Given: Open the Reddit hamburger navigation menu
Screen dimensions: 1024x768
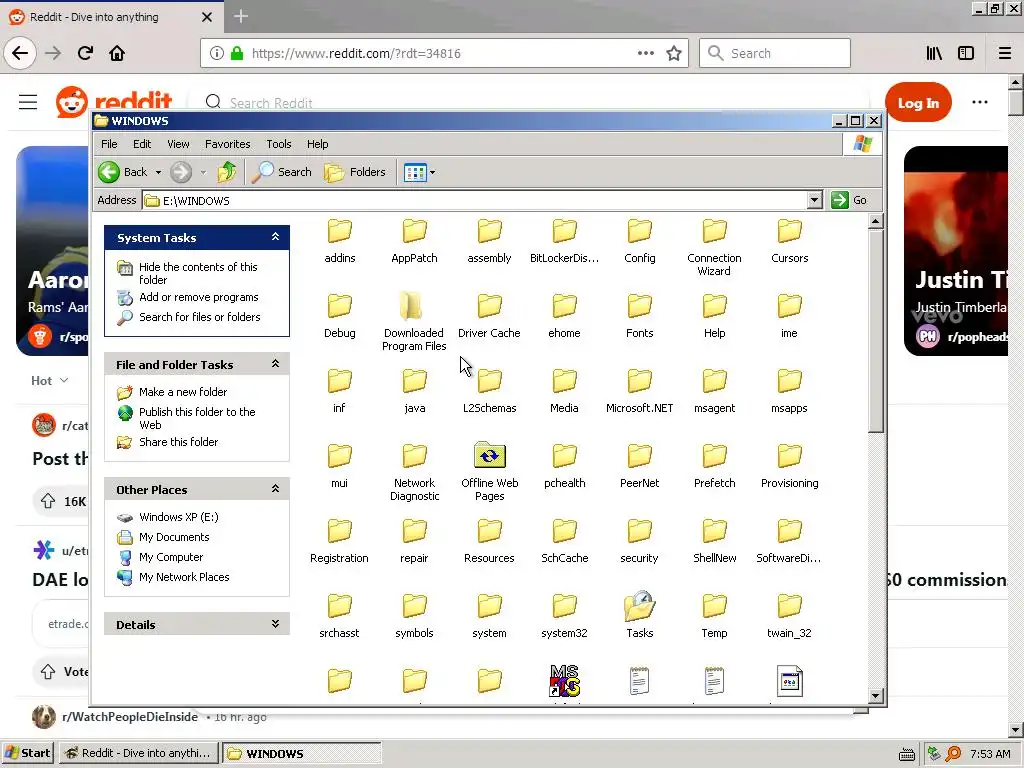Looking at the screenshot, I should (28, 102).
